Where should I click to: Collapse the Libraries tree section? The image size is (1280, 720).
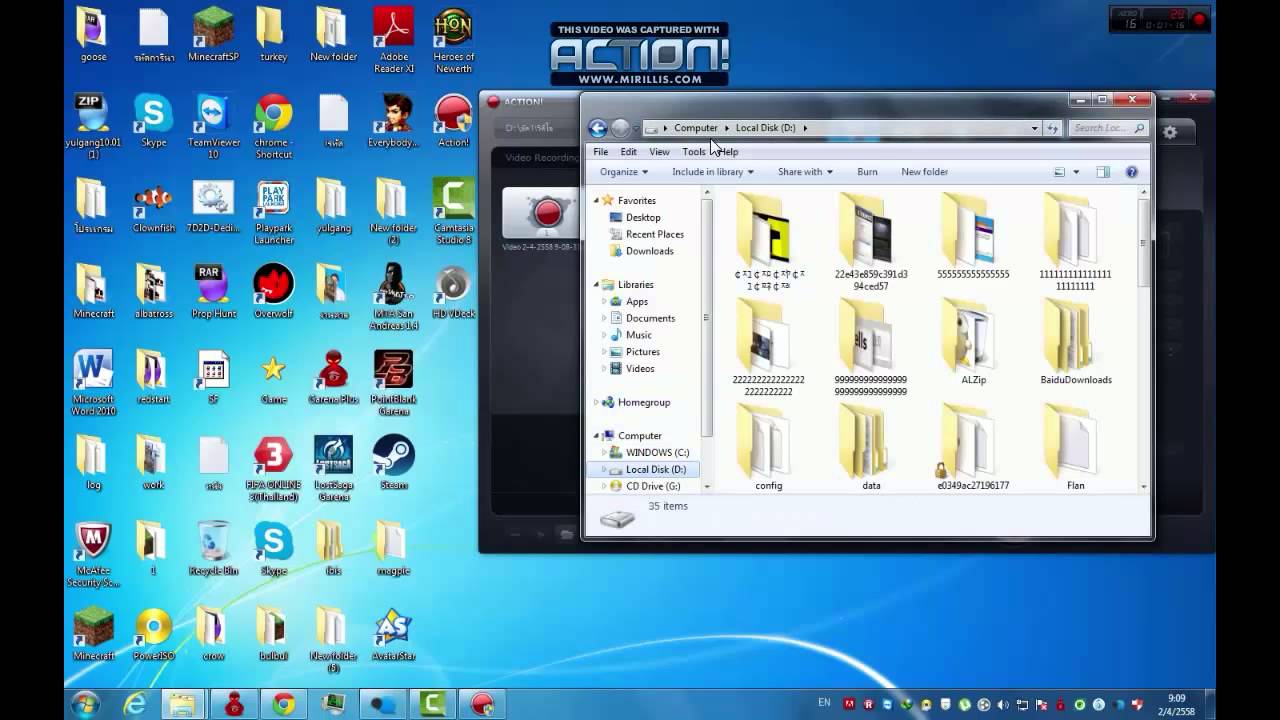[598, 284]
